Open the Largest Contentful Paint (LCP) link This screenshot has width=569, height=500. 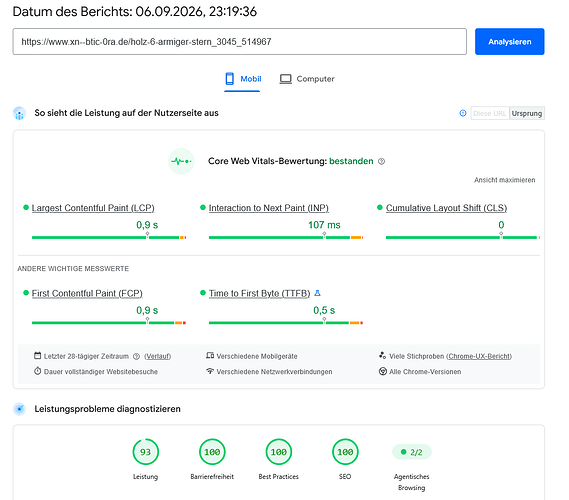click(x=93, y=208)
